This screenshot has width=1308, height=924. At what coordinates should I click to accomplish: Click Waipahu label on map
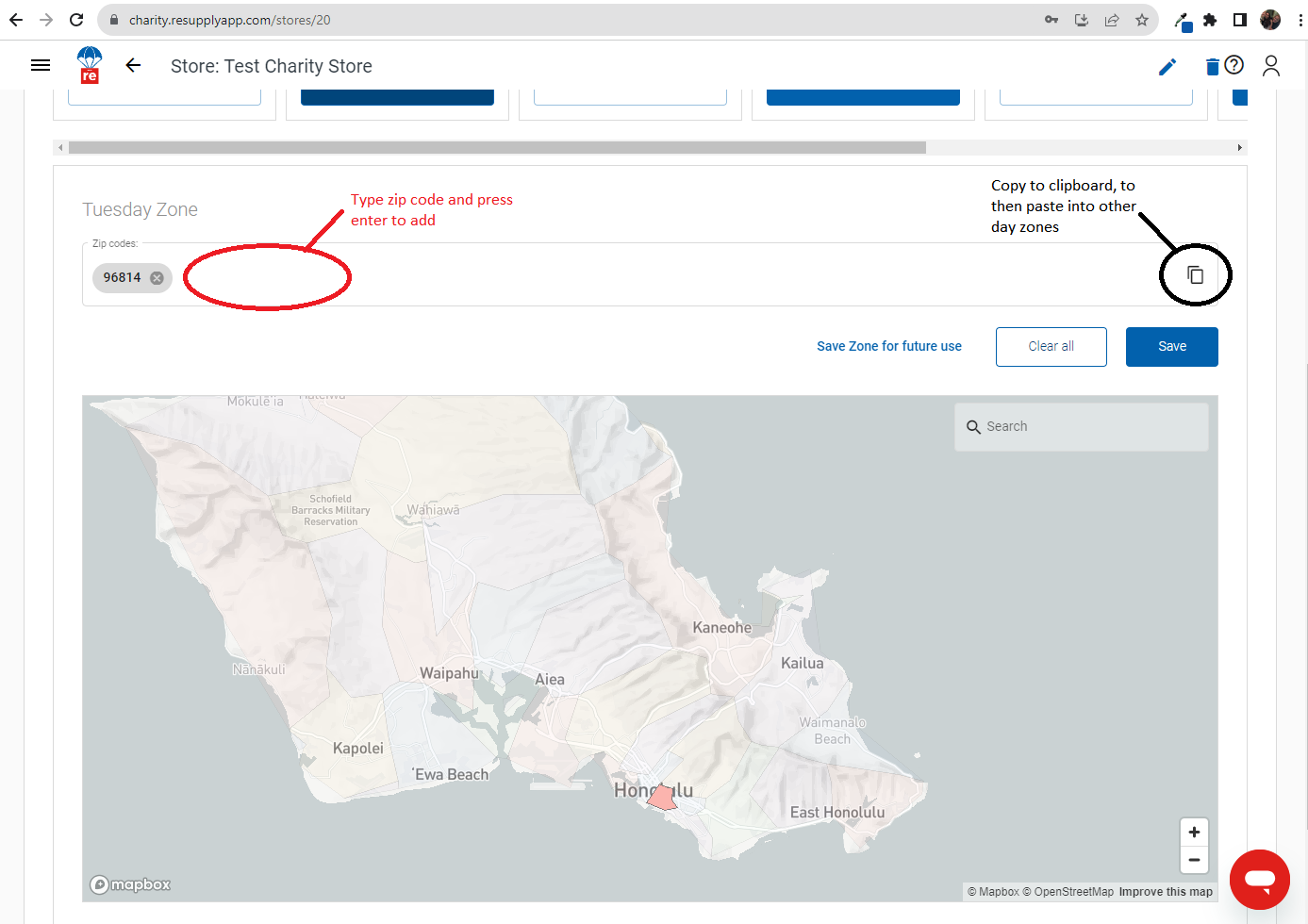point(450,673)
